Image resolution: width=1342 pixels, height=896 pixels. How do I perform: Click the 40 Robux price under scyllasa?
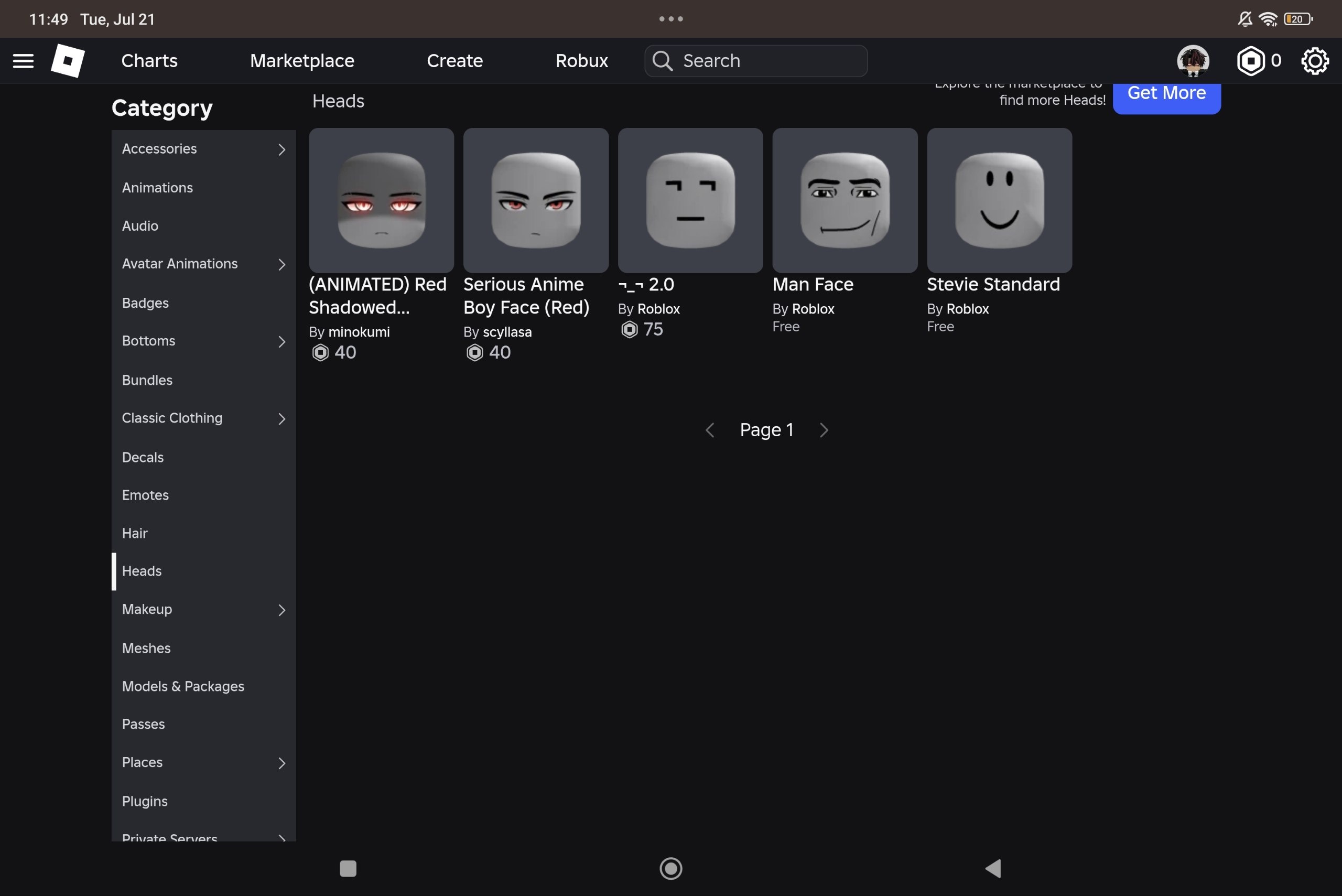click(489, 352)
